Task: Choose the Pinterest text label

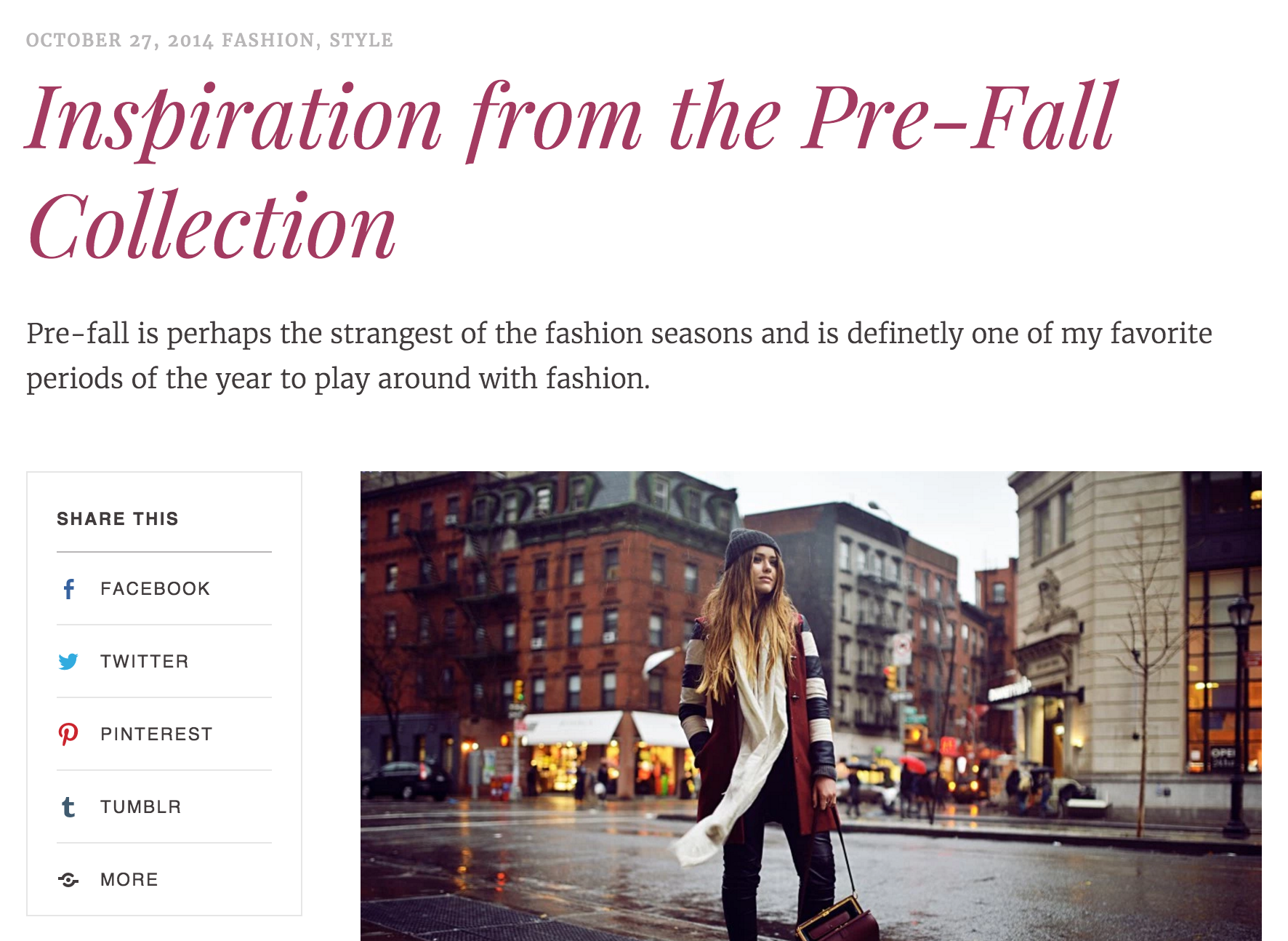Action: coord(156,734)
